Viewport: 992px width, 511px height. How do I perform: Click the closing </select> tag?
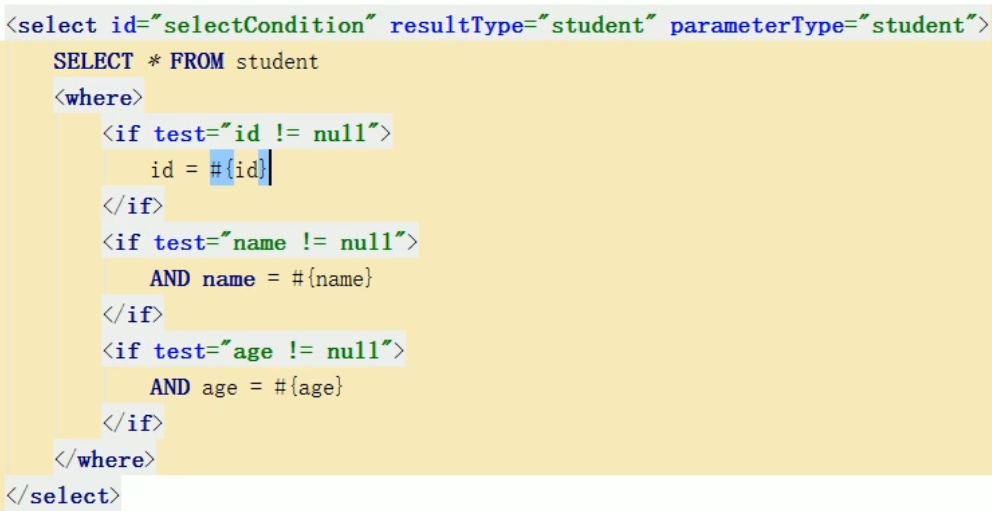[63, 496]
